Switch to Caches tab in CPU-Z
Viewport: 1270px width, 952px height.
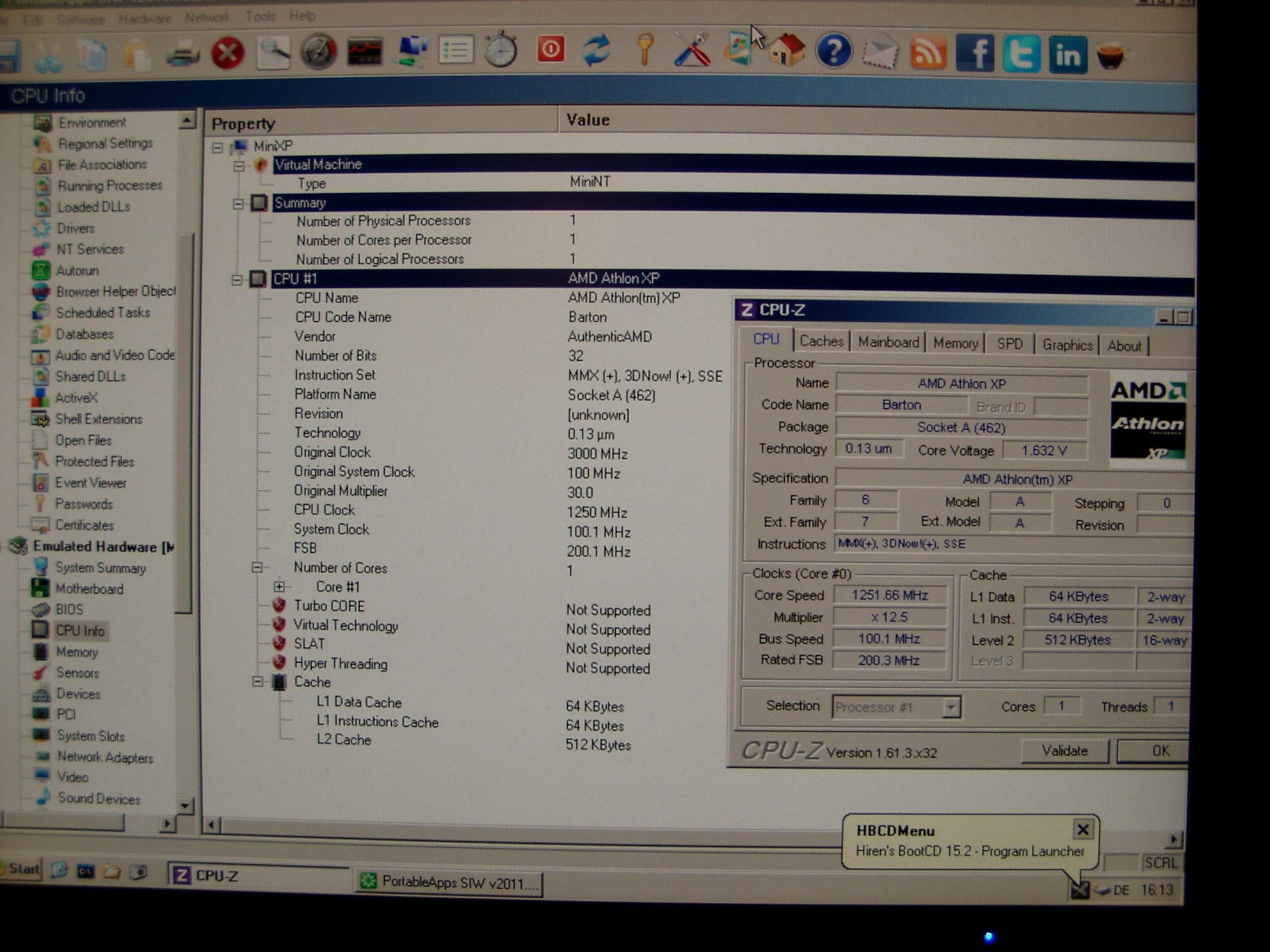pyautogui.click(x=821, y=342)
